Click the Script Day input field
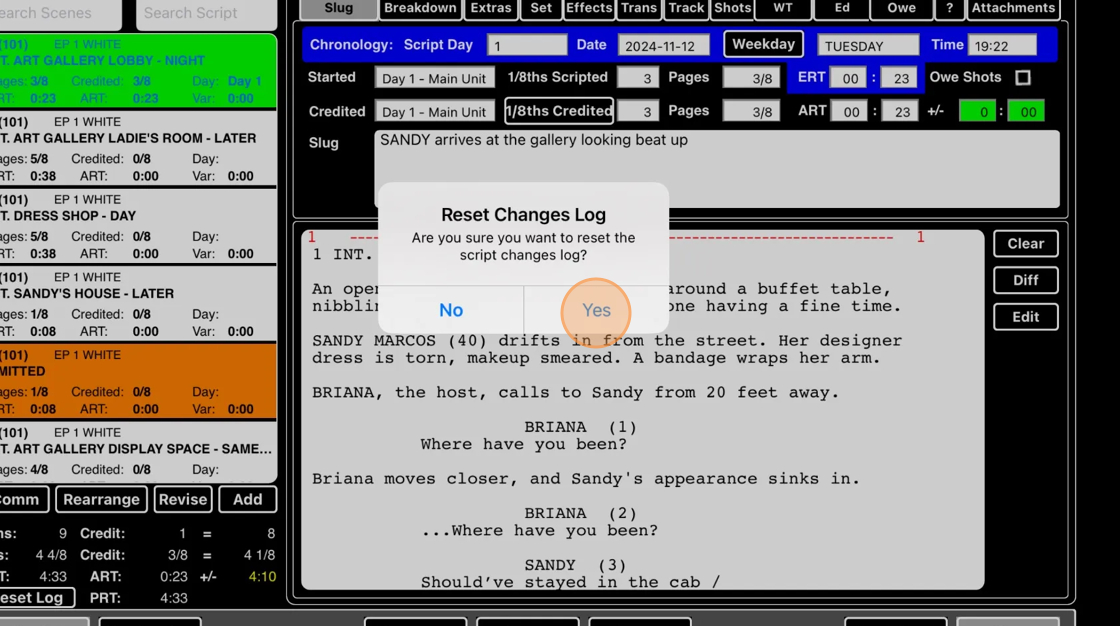Image resolution: width=1120 pixels, height=626 pixels. point(527,46)
